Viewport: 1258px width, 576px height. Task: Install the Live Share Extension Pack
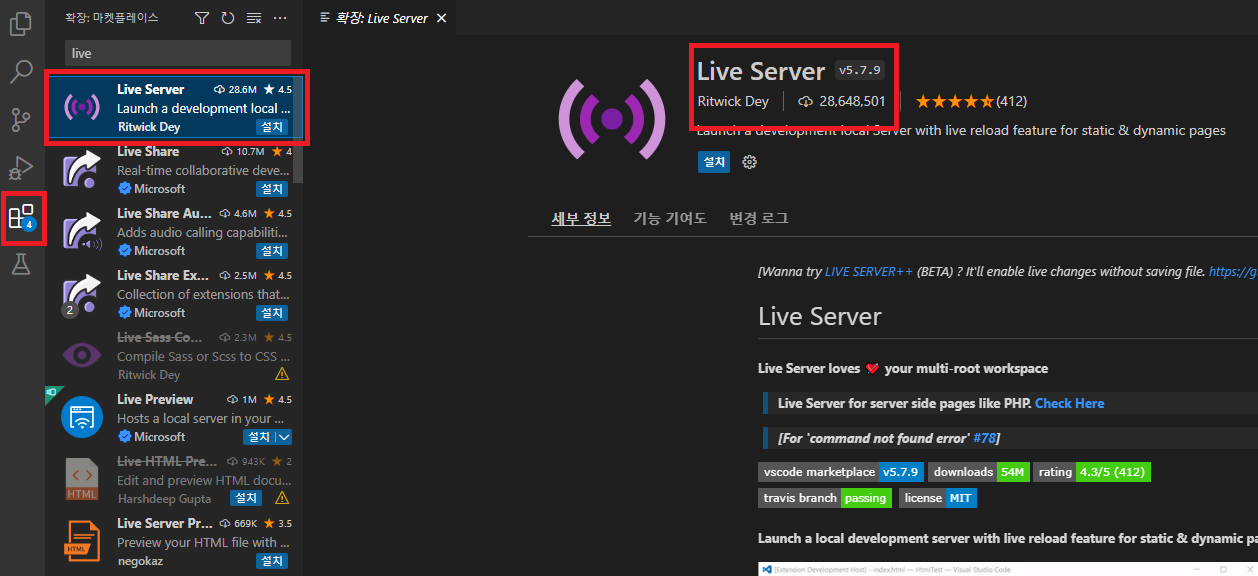pos(271,313)
